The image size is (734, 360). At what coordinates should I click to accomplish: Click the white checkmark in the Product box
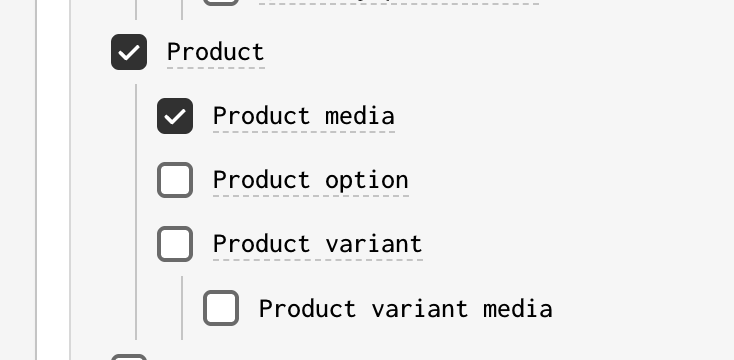coord(129,52)
